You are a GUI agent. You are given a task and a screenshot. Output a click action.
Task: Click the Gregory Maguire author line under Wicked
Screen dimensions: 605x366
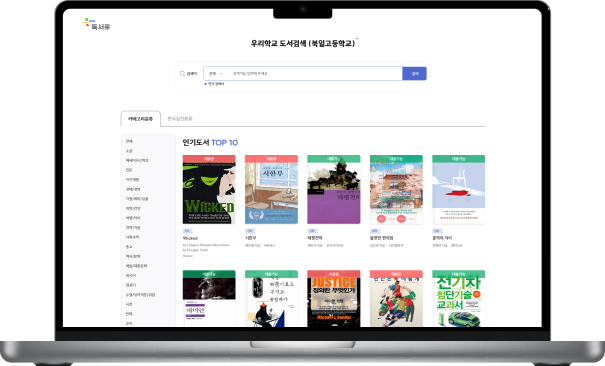206,247
